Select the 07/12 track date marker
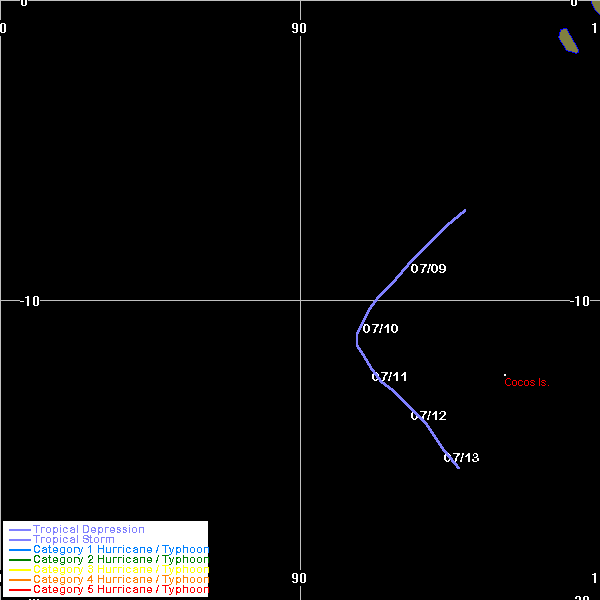This screenshot has width=600, height=600. [x=428, y=416]
